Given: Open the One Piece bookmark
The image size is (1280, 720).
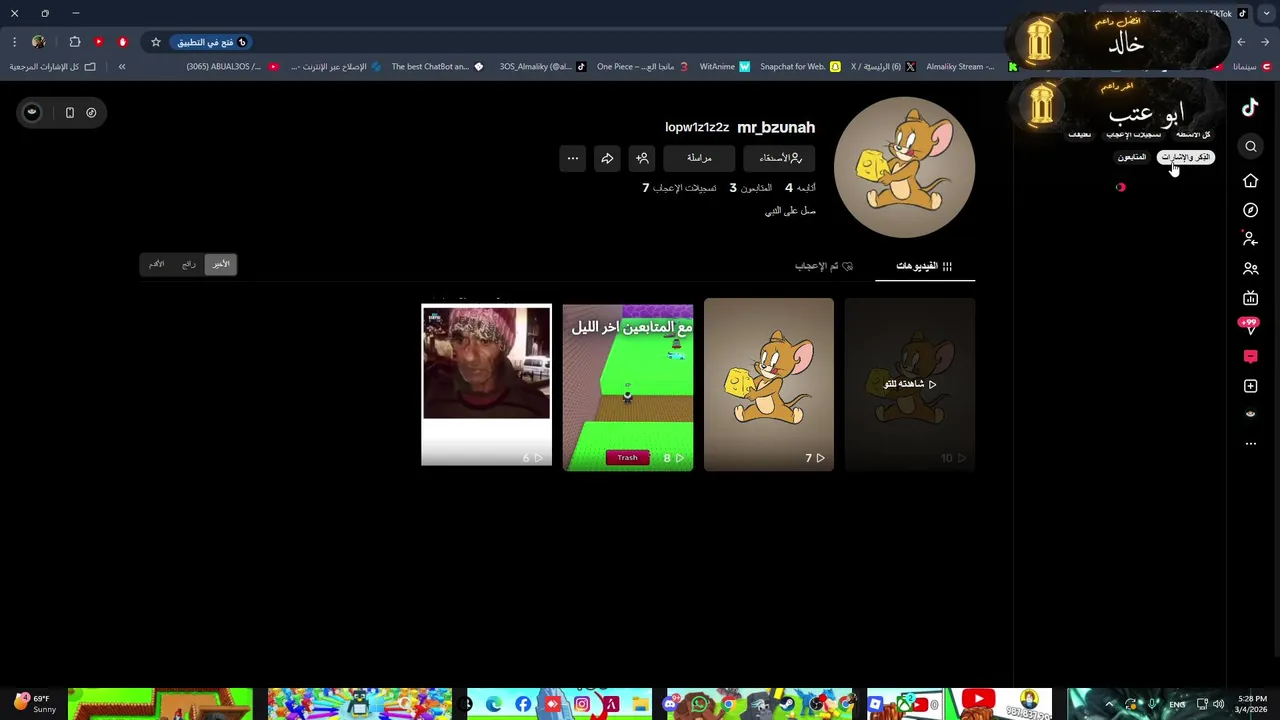Looking at the screenshot, I should [642, 67].
